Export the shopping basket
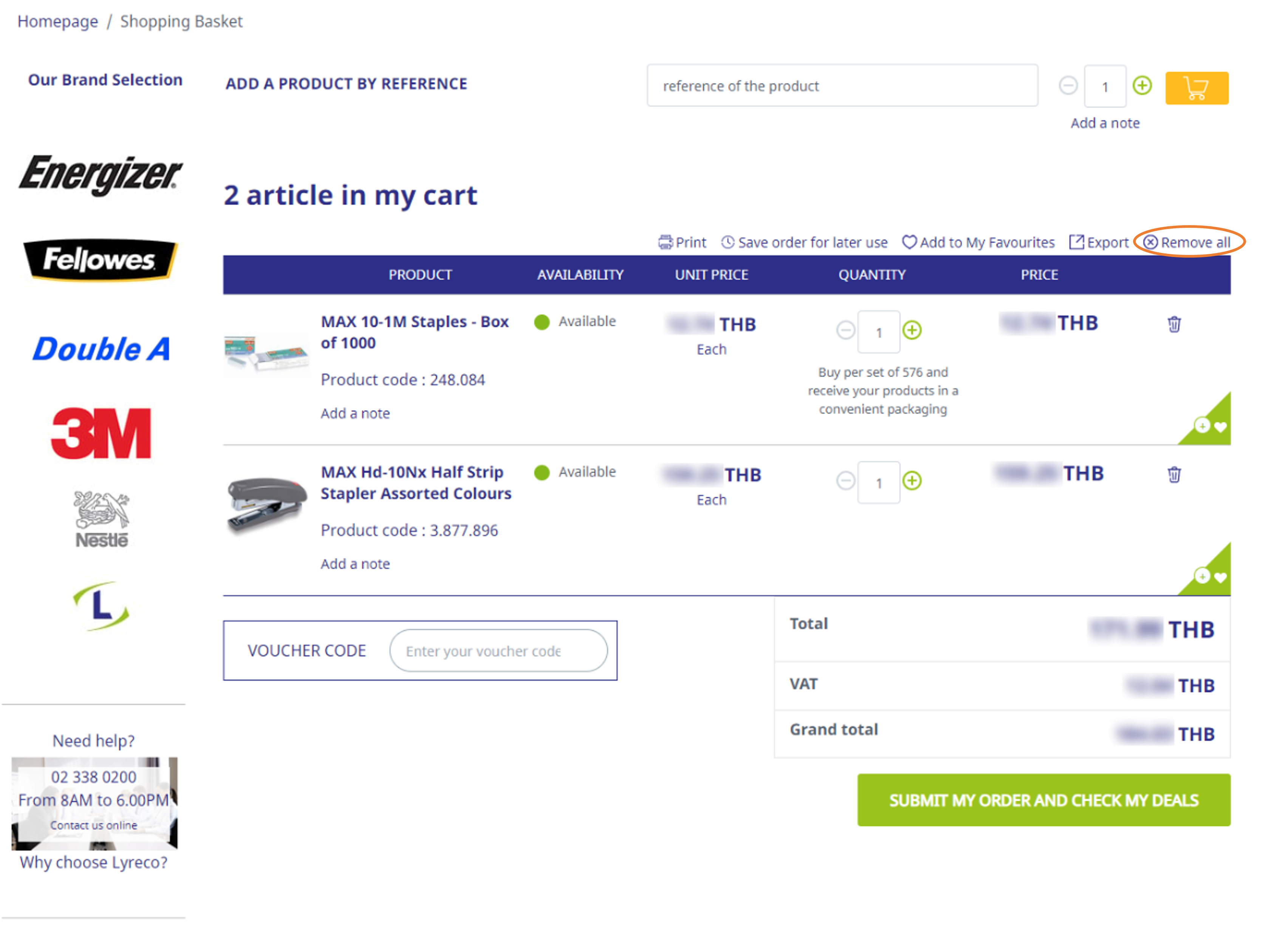 click(x=1098, y=243)
